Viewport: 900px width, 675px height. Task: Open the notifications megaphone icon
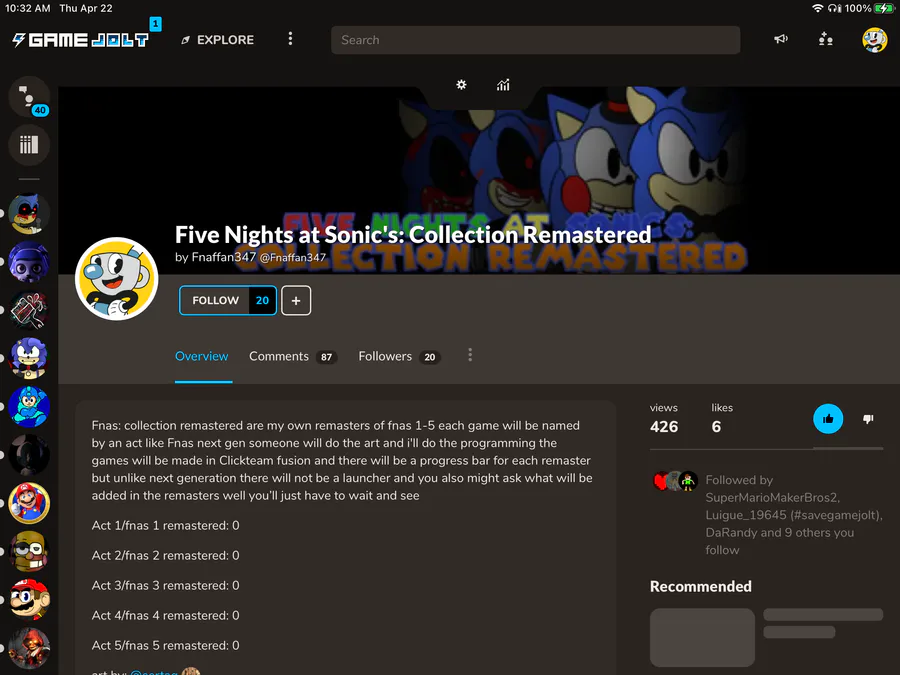pyautogui.click(x=781, y=39)
